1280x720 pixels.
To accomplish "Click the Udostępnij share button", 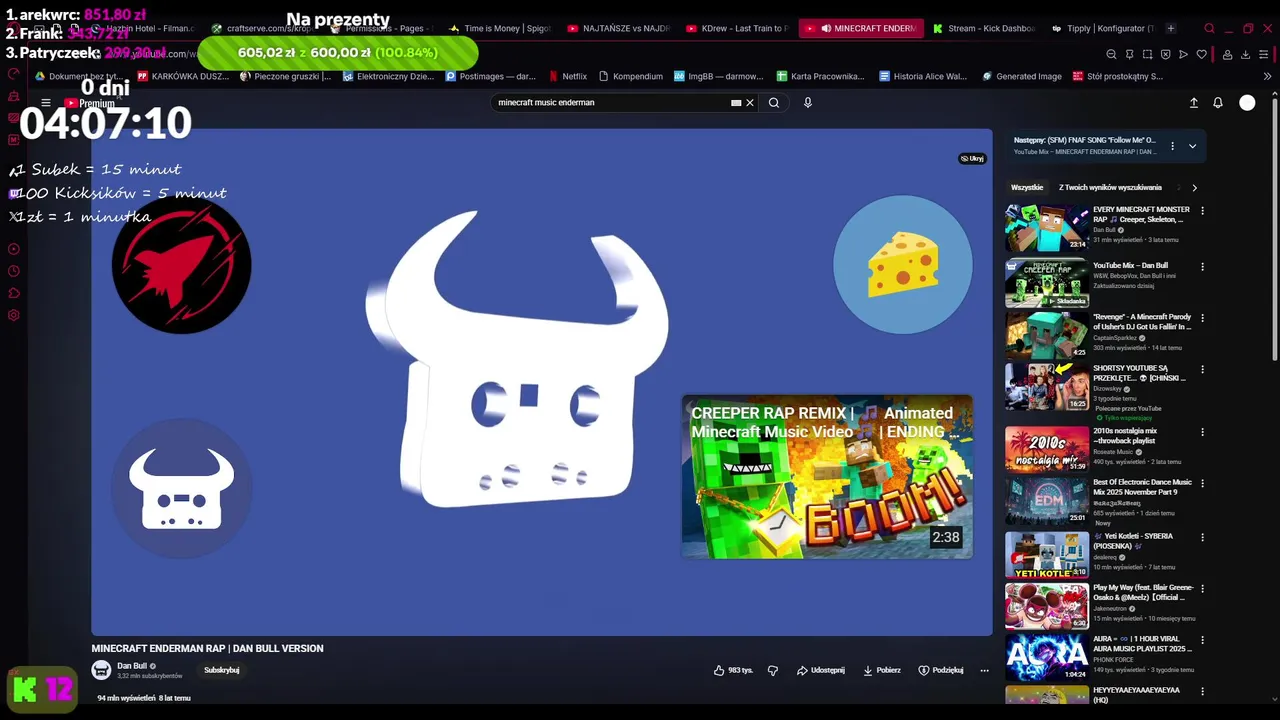I will click(x=821, y=670).
